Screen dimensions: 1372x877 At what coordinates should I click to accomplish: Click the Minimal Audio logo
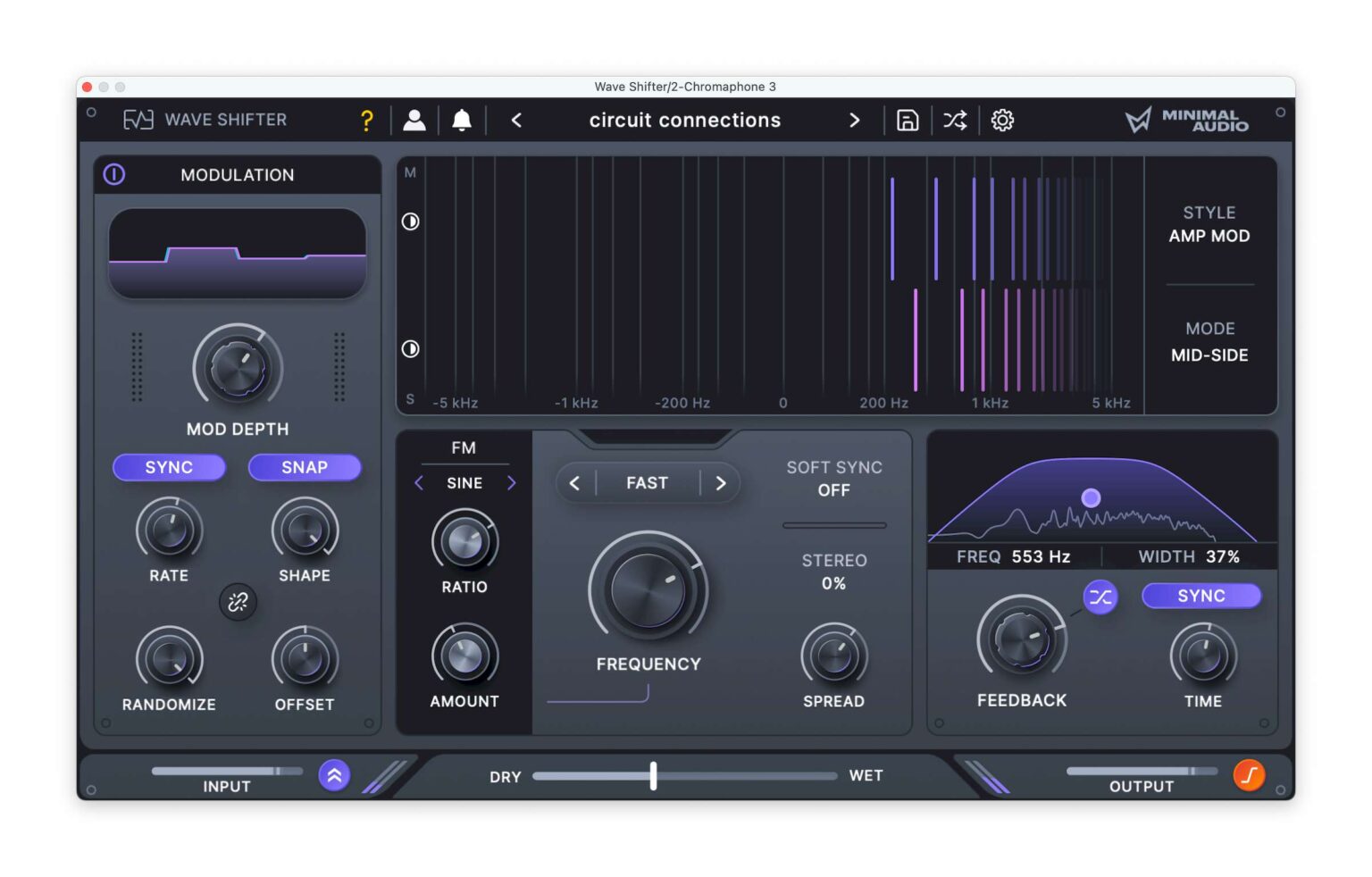1186,120
